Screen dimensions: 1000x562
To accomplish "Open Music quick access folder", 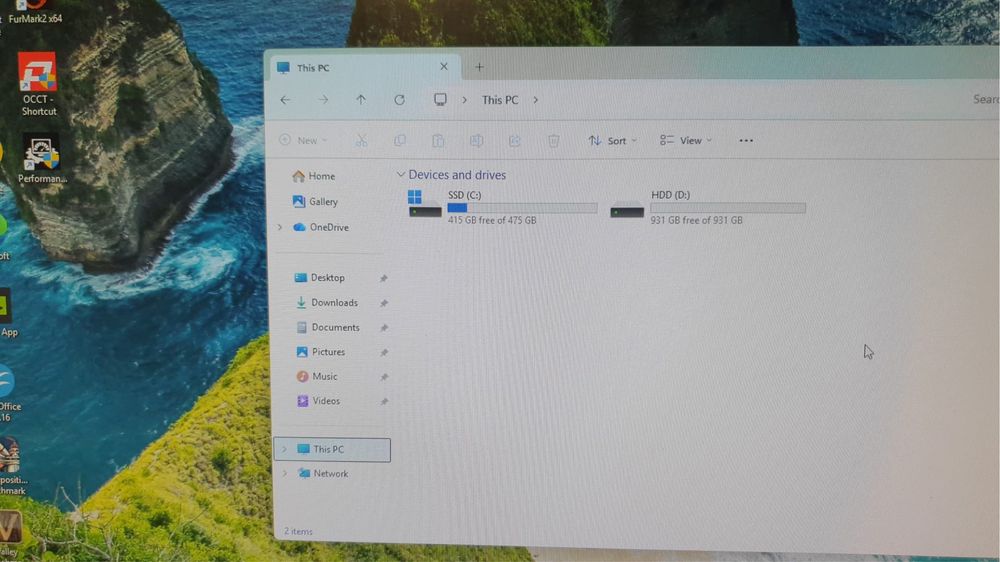I will click(317, 376).
